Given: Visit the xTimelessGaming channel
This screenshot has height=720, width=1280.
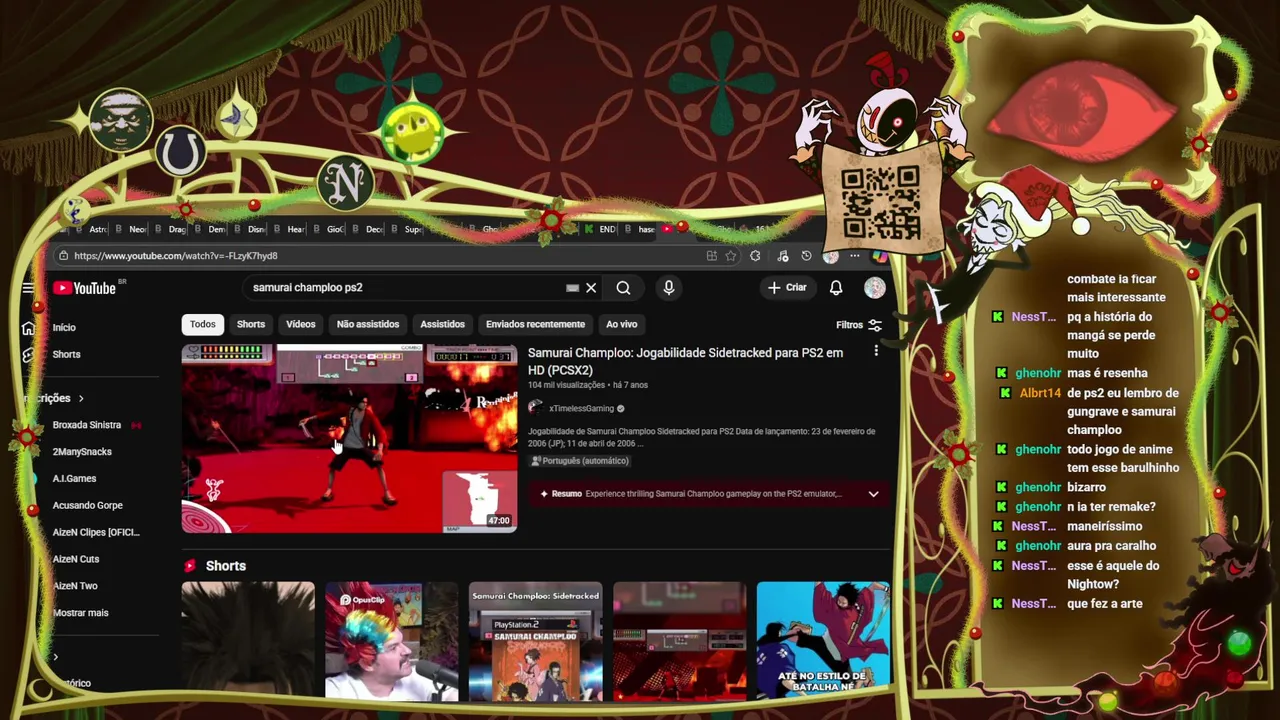Looking at the screenshot, I should (x=581, y=408).
